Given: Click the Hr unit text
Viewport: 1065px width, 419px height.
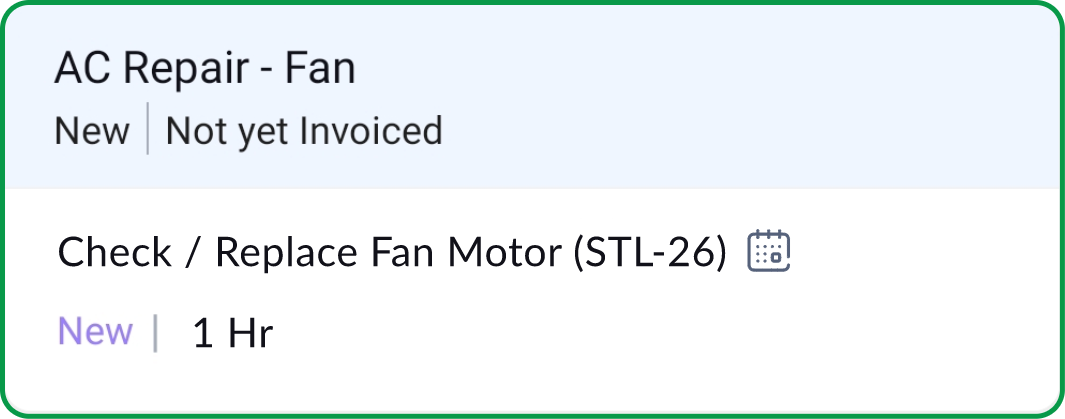Looking at the screenshot, I should 250,332.
